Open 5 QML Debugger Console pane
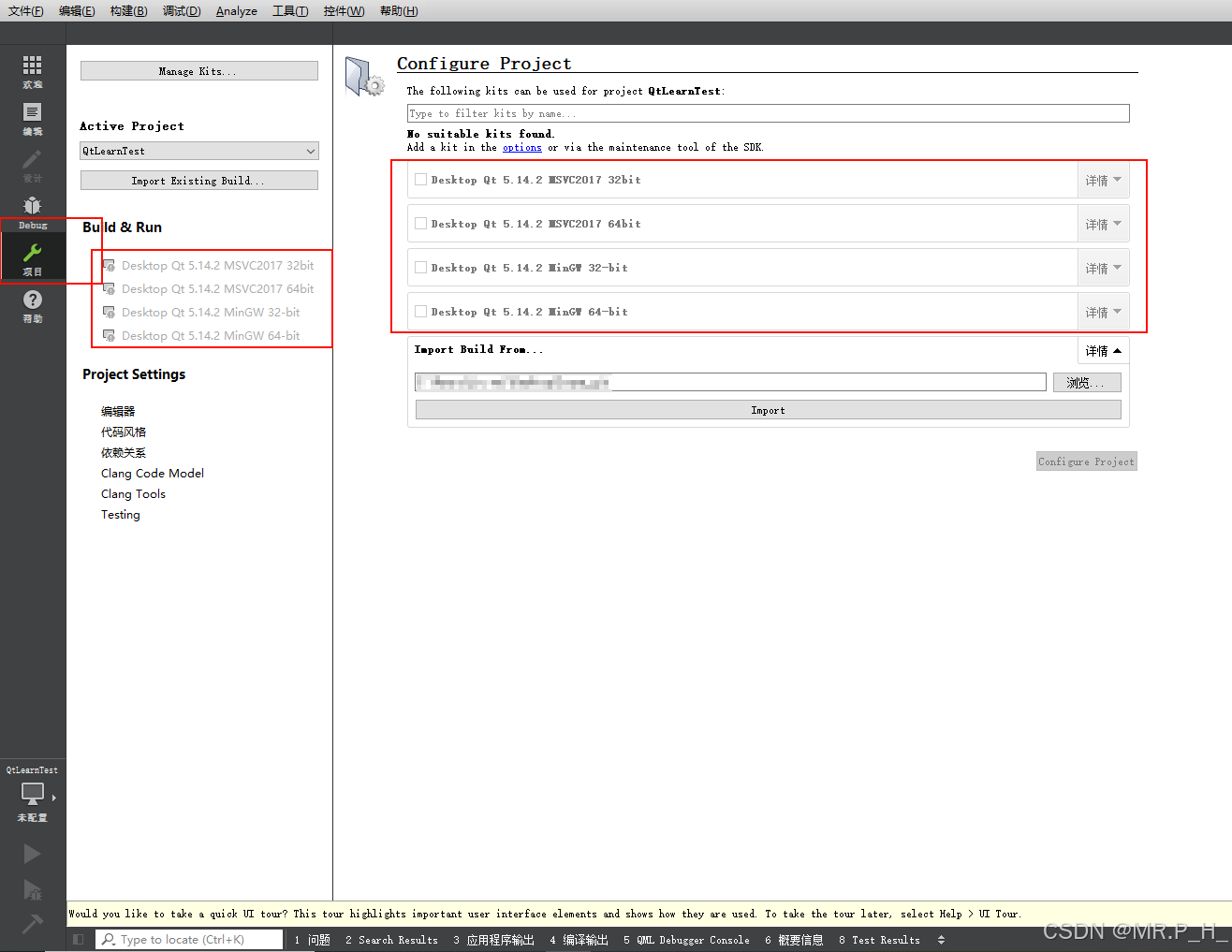The height and width of the screenshot is (952, 1232). [x=686, y=940]
